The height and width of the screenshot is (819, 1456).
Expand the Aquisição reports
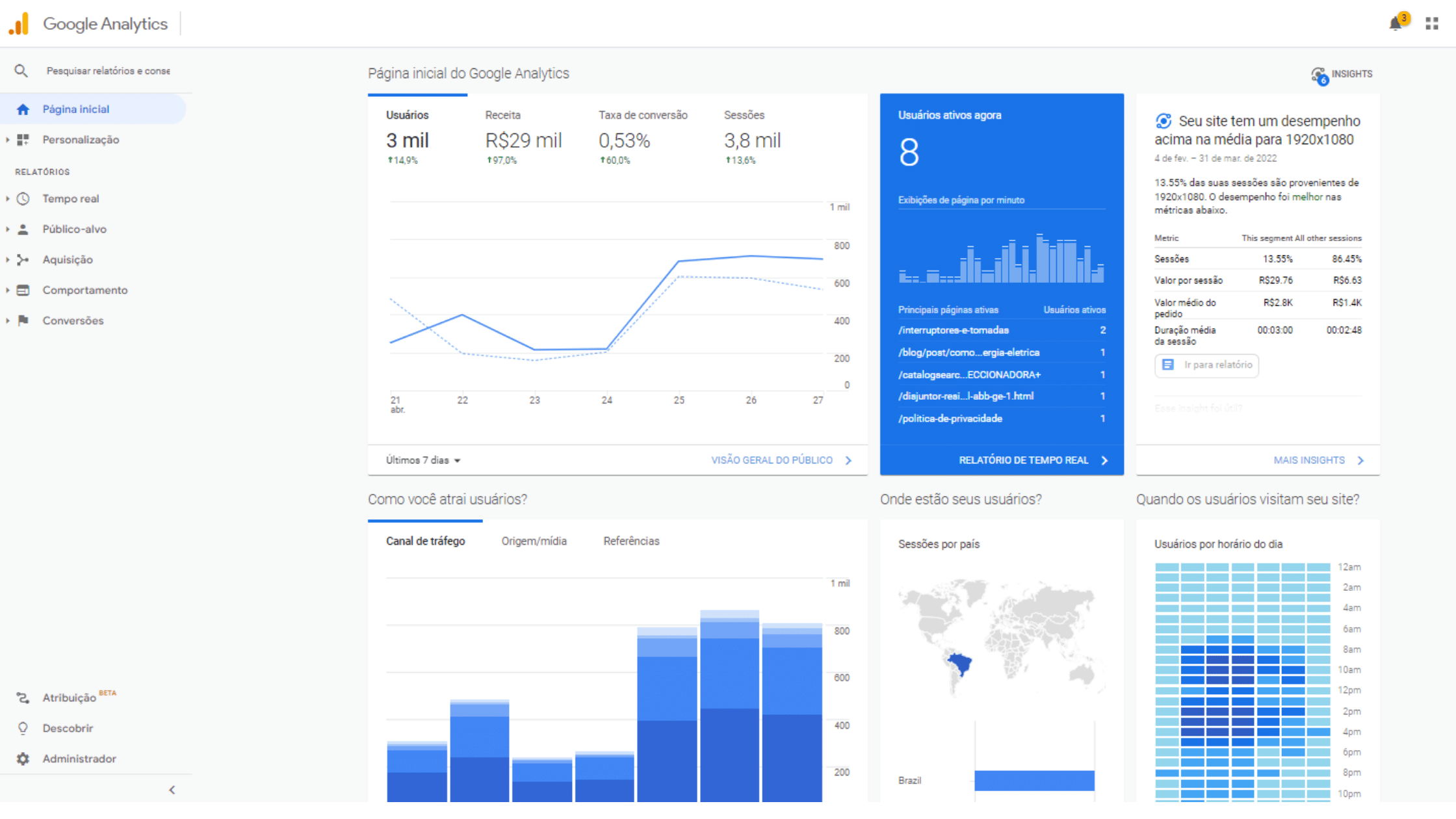(x=7, y=260)
